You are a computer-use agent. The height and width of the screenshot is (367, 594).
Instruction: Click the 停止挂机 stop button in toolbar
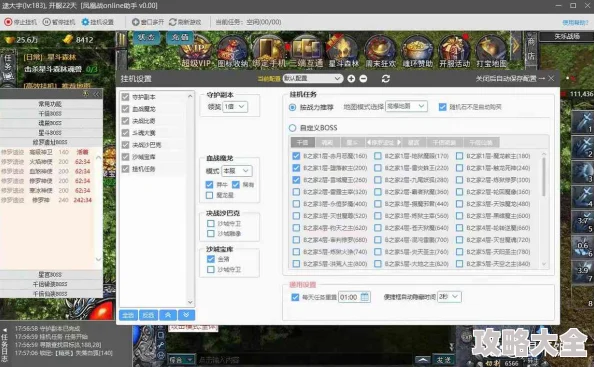(20, 22)
